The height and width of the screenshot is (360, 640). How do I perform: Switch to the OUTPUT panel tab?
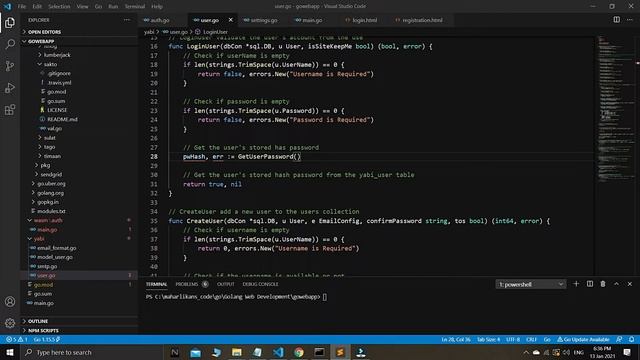(x=225, y=284)
